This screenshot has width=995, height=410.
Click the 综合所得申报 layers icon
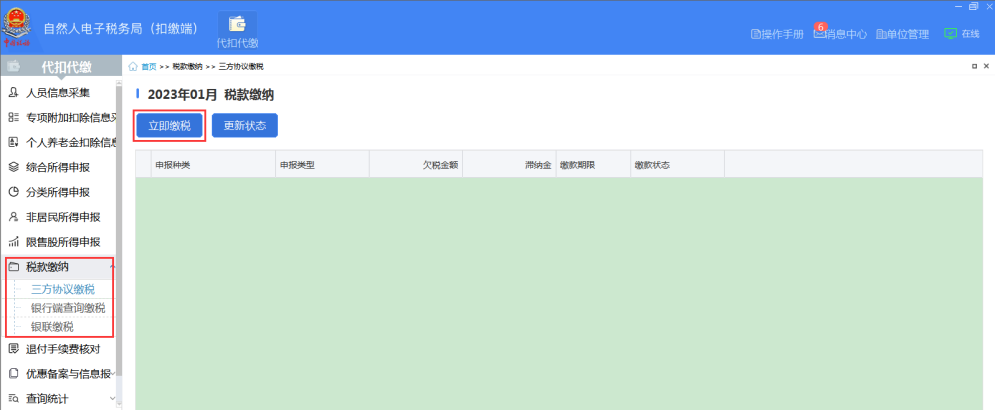[13, 168]
